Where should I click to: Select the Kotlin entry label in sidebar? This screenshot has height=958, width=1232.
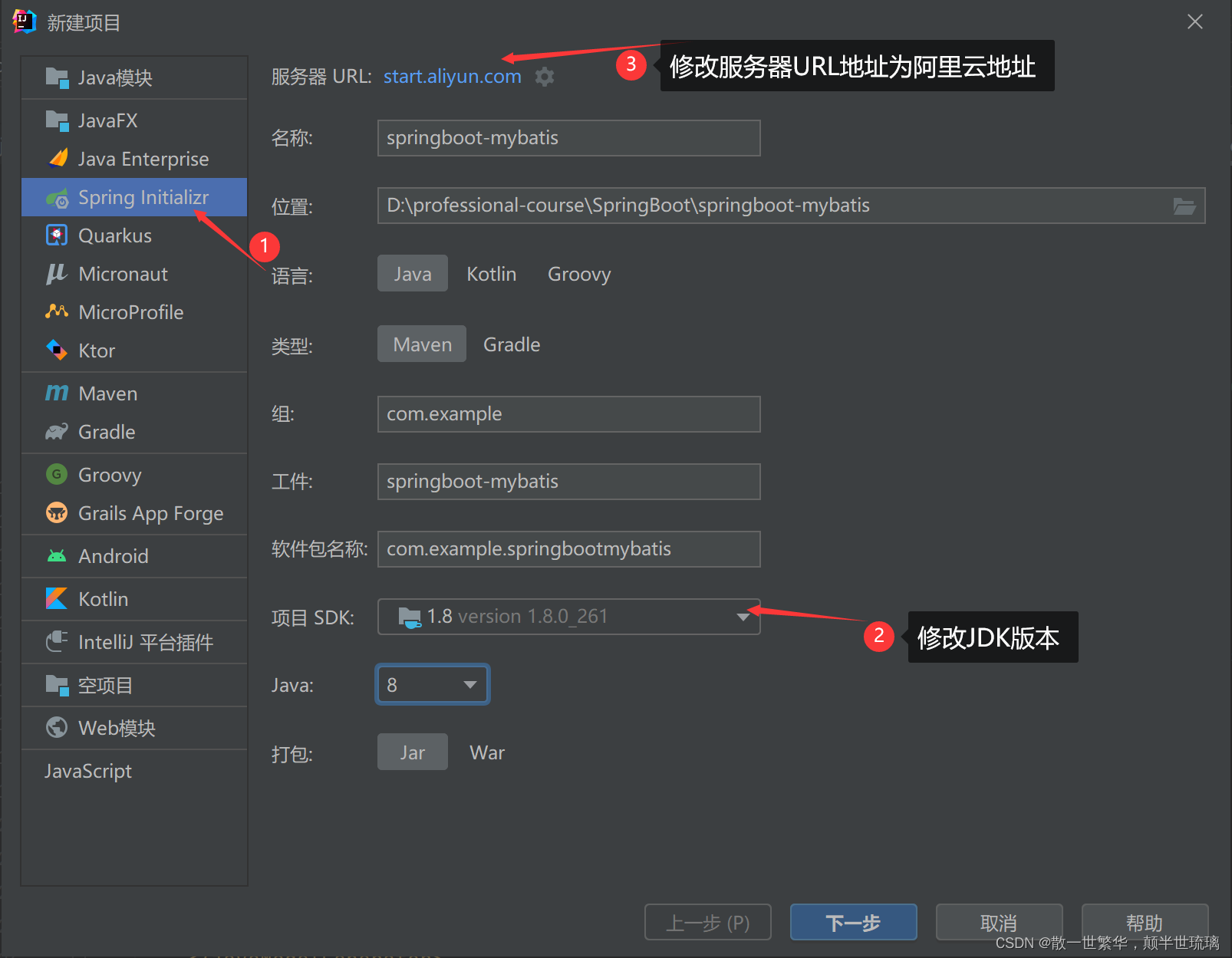pos(103,599)
